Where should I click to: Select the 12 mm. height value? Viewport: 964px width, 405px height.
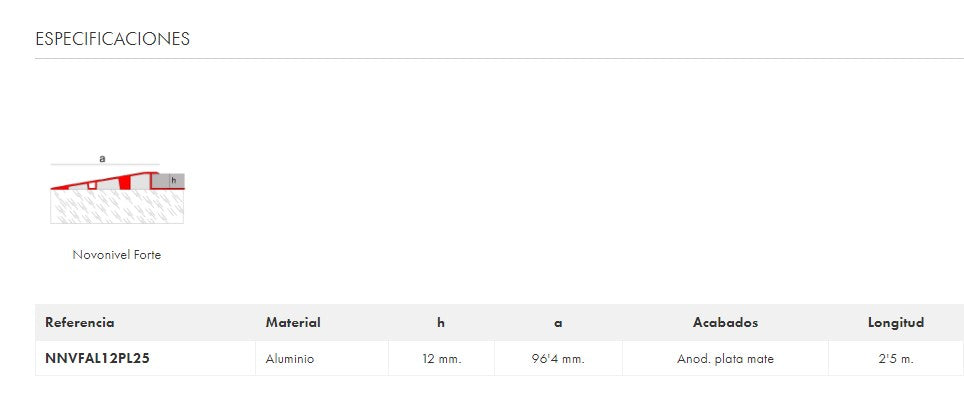(x=441, y=359)
